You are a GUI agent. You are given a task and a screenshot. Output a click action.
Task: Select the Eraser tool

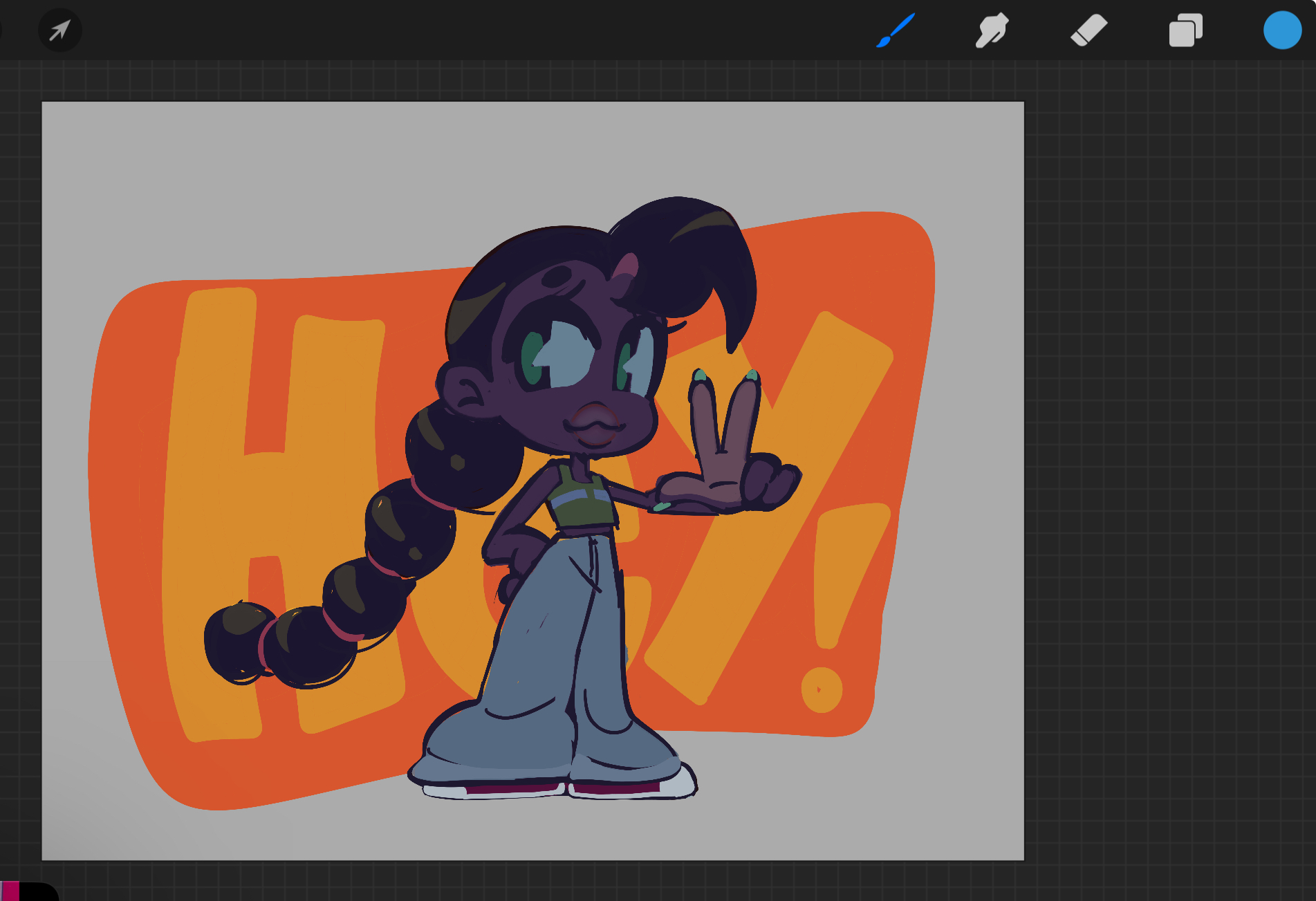(1088, 30)
